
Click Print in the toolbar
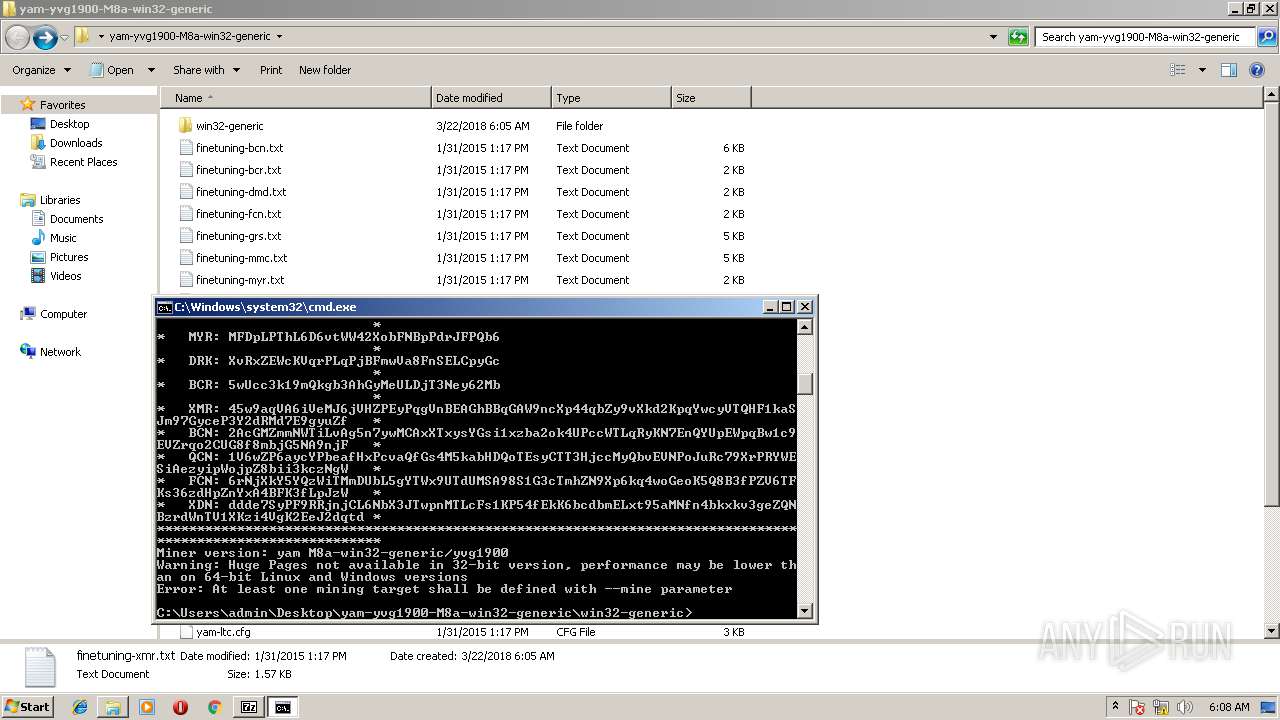tap(270, 70)
